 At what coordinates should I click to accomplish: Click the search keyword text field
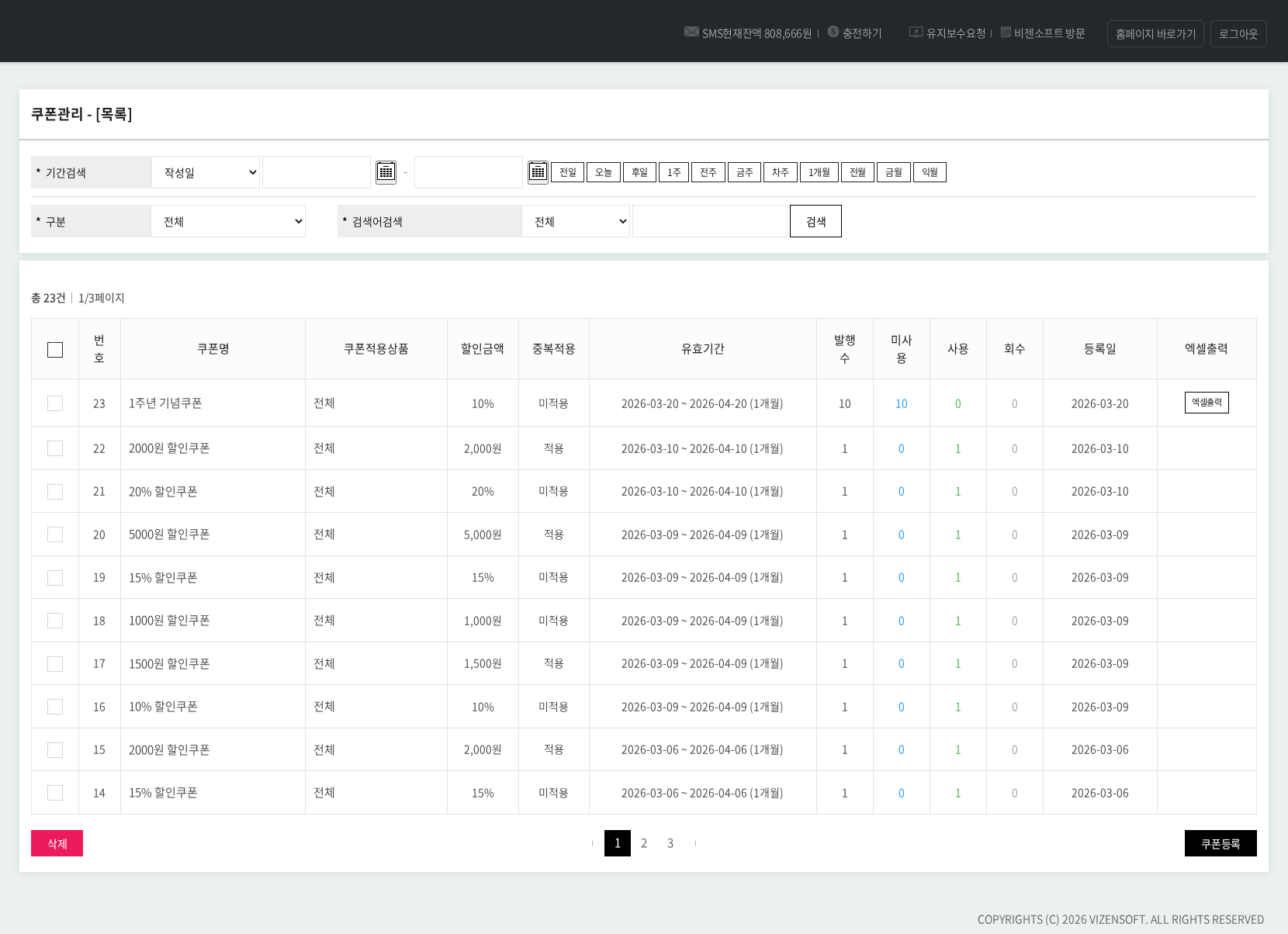click(709, 222)
